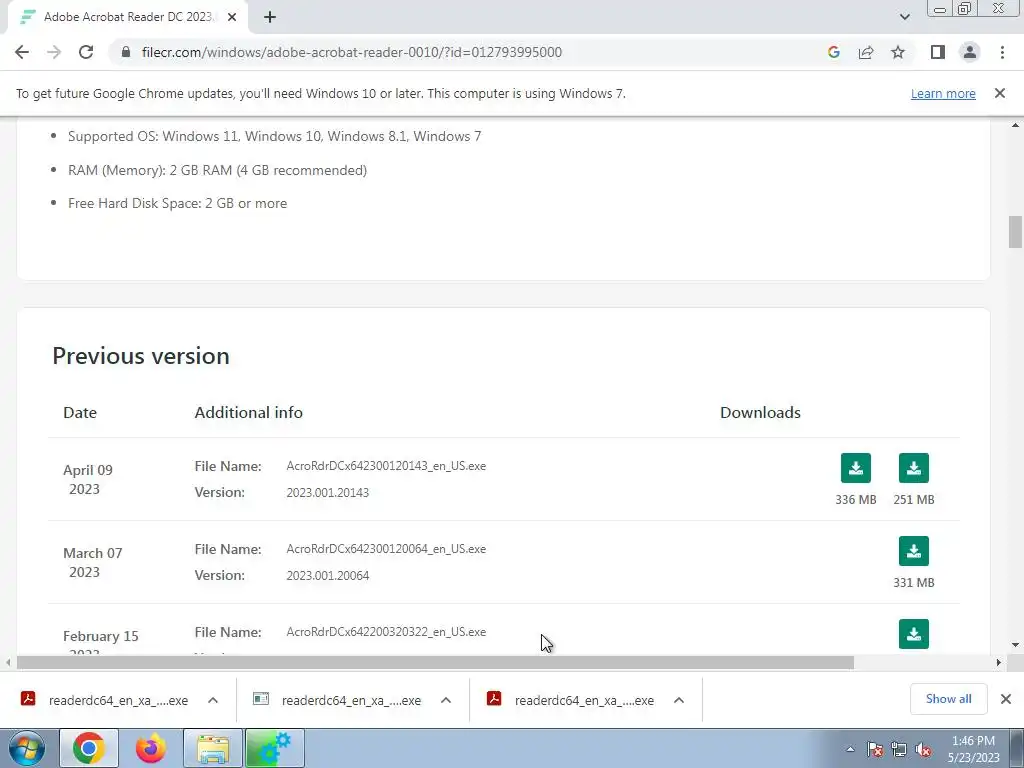1024x768 pixels.
Task: Click the forward navigation arrow
Action: [x=54, y=52]
